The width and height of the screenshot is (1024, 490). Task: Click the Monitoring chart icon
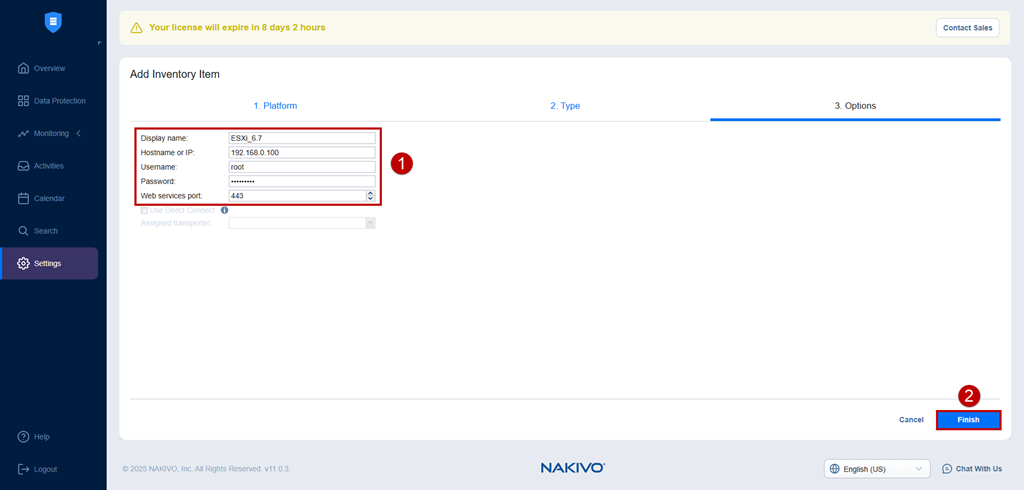click(x=24, y=133)
